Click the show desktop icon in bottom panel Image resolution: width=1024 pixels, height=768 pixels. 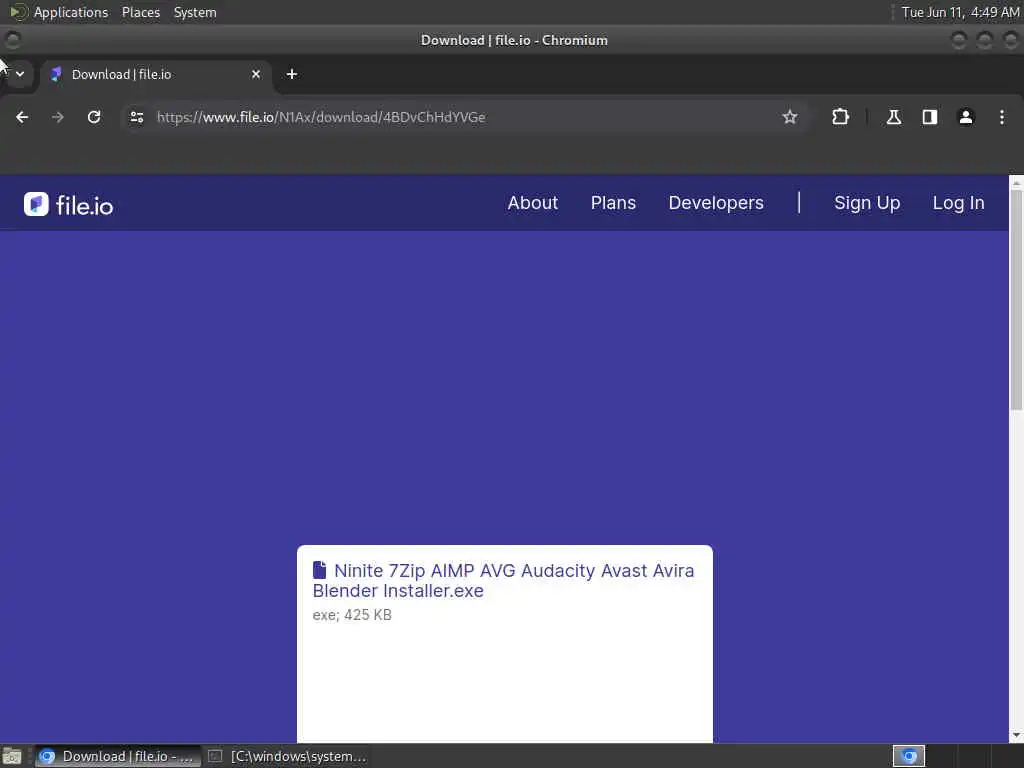pyautogui.click(x=12, y=756)
